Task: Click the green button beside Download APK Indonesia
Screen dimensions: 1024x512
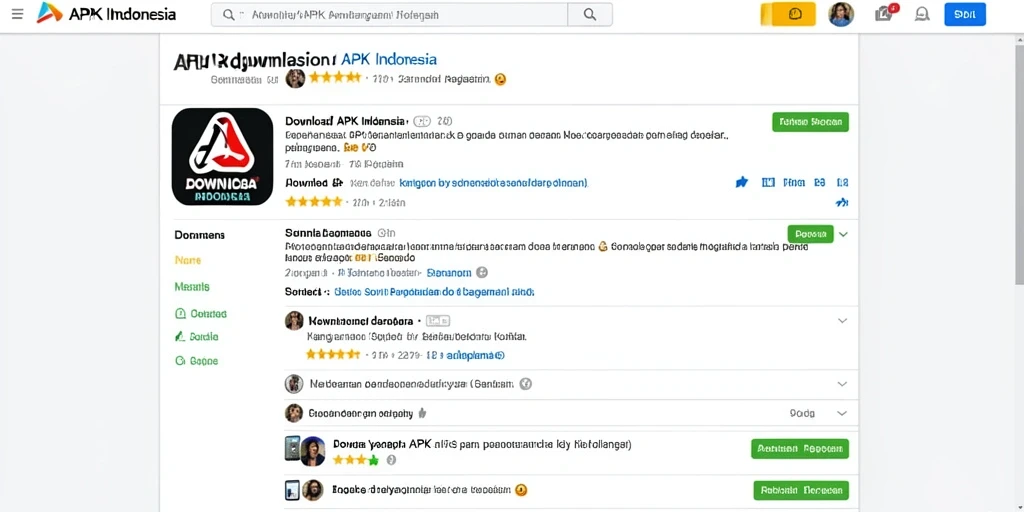Action: pos(810,122)
